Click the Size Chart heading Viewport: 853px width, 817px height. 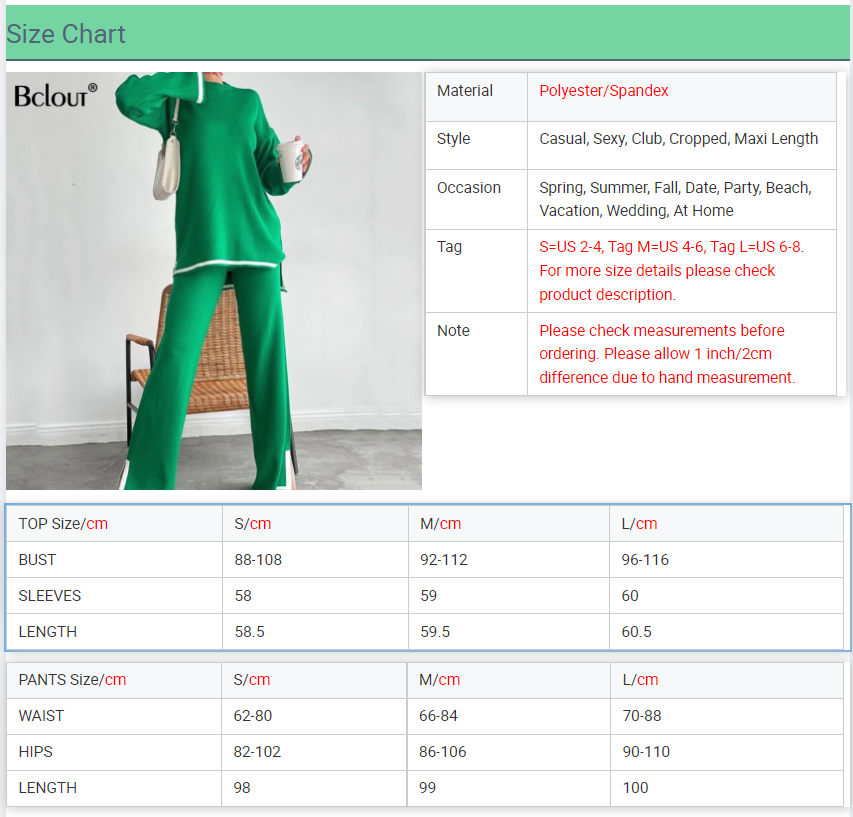click(66, 34)
